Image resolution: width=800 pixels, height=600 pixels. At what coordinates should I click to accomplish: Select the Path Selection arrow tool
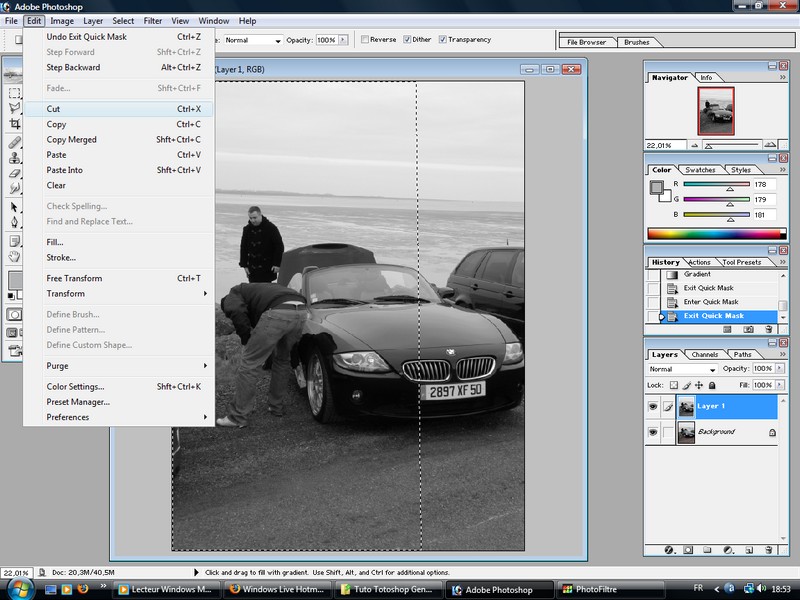point(14,207)
